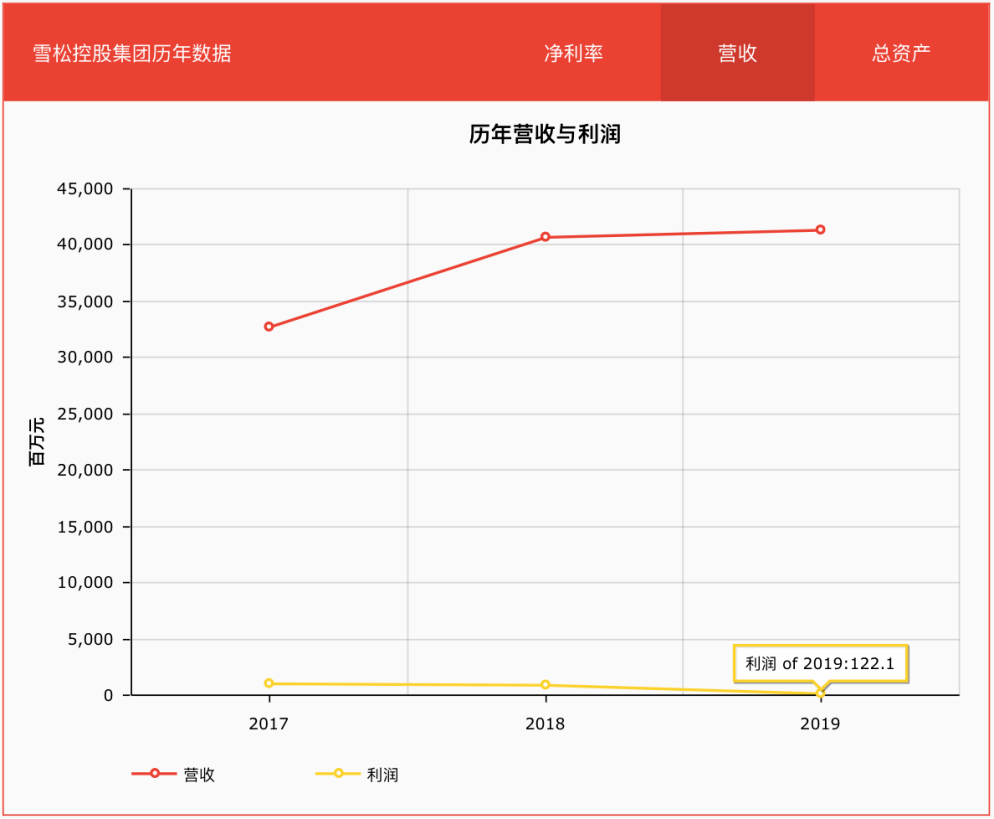The width and height of the screenshot is (994, 819).
Task: Click the 20,000 y-axis label
Action: [x=85, y=470]
